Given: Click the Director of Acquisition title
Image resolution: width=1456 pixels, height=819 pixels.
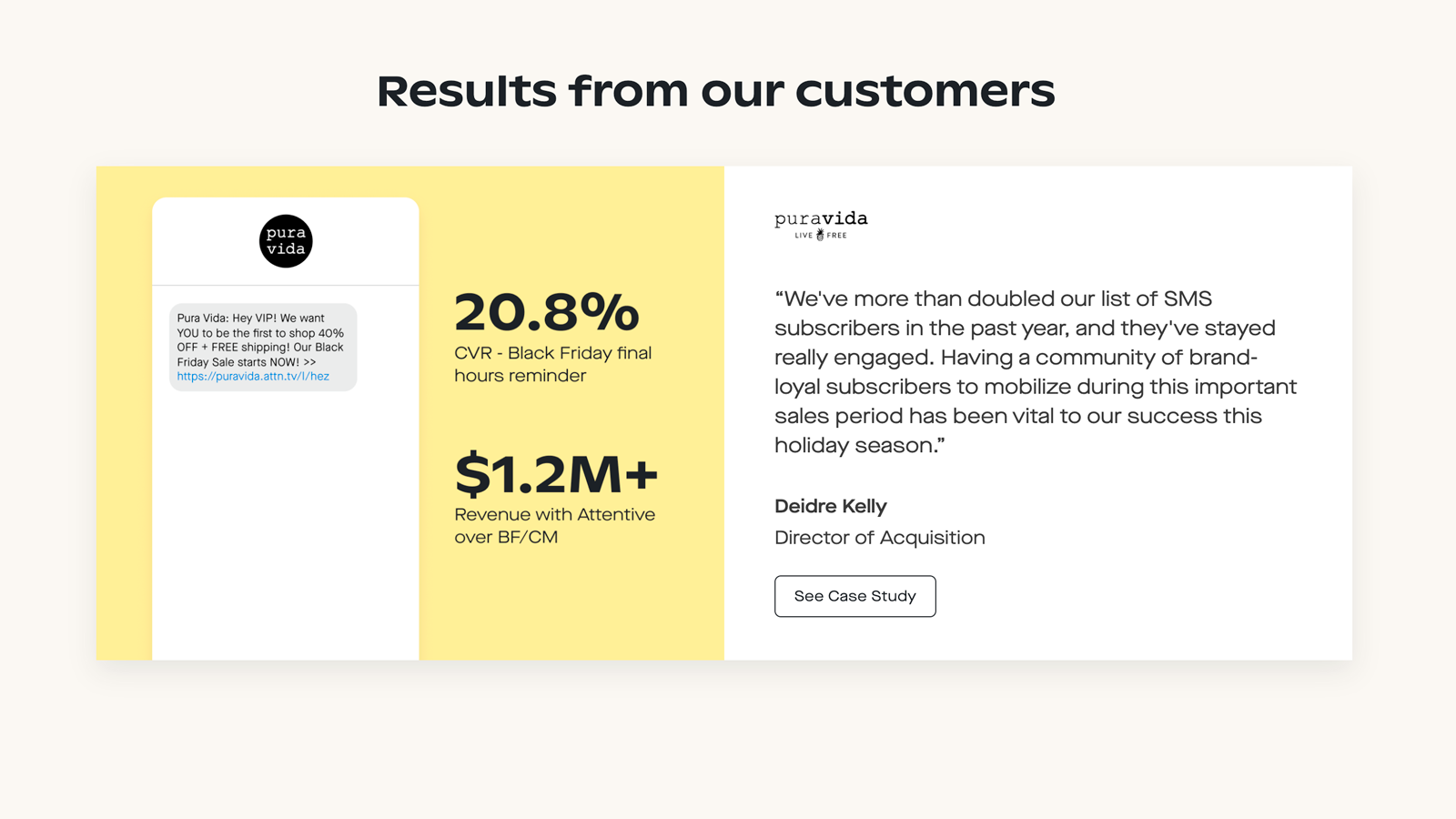Looking at the screenshot, I should click(879, 538).
